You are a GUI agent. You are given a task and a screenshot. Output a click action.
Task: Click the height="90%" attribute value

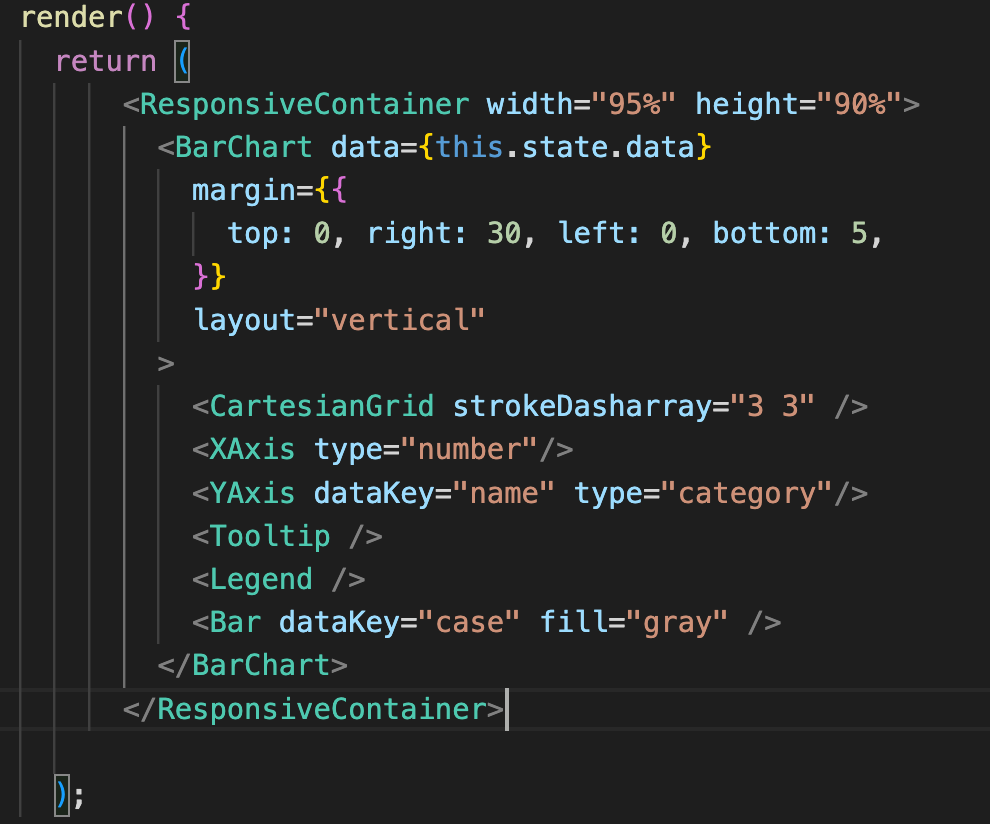click(x=859, y=104)
